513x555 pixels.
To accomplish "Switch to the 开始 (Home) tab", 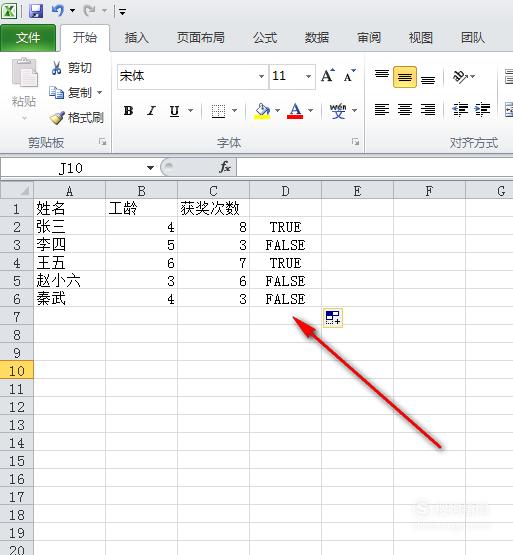I will click(x=85, y=38).
